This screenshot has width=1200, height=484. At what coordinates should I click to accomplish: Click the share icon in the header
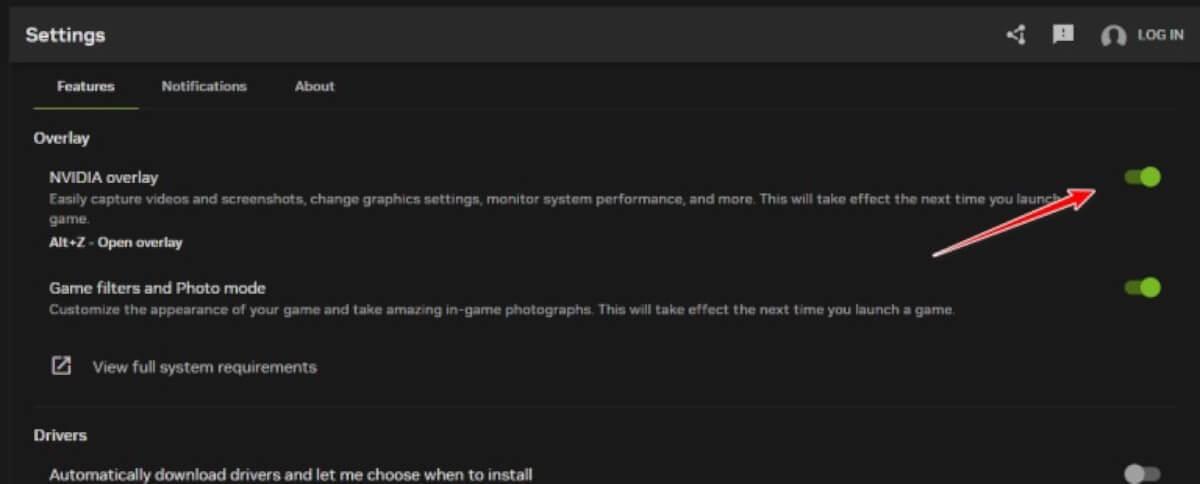click(1016, 35)
